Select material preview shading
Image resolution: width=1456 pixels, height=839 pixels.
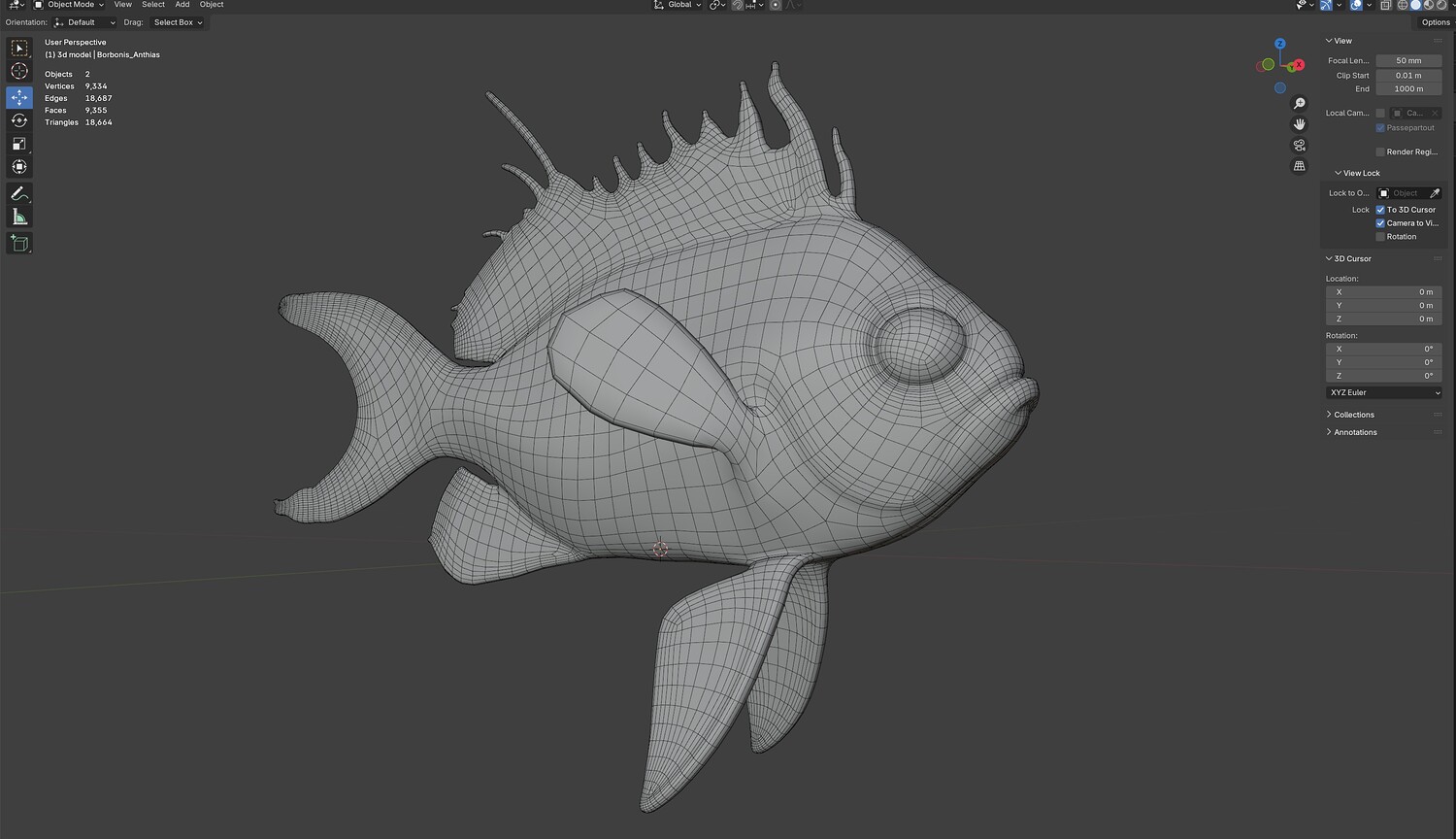pyautogui.click(x=1428, y=5)
